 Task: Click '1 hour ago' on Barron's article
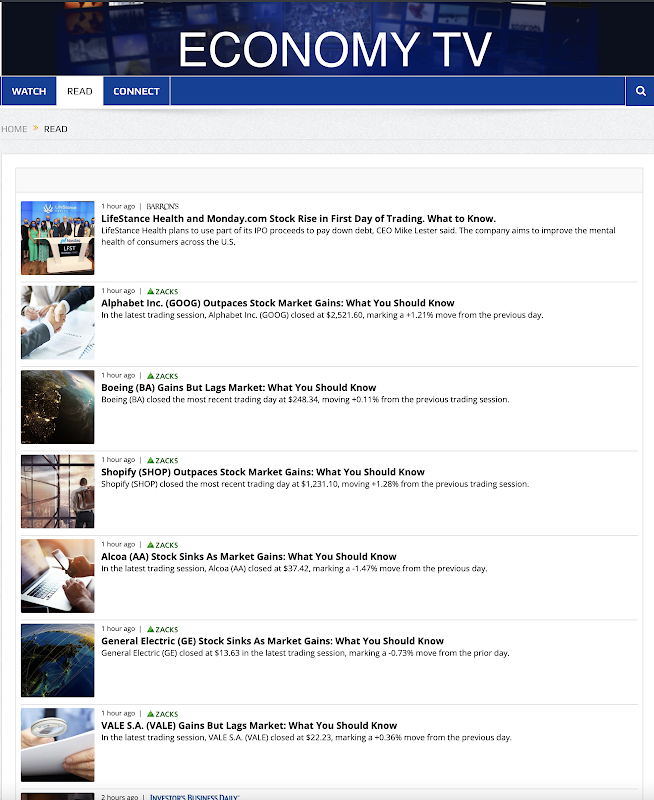coord(118,207)
